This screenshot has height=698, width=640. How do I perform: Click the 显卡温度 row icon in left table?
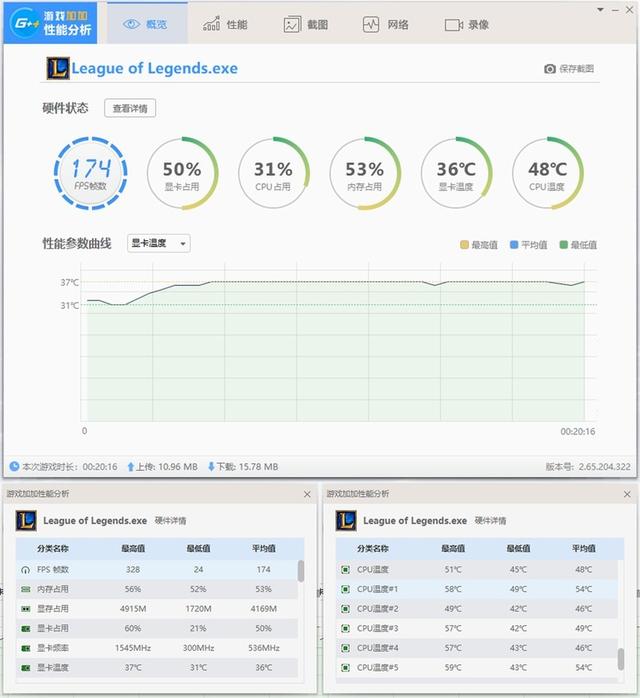click(x=26, y=667)
